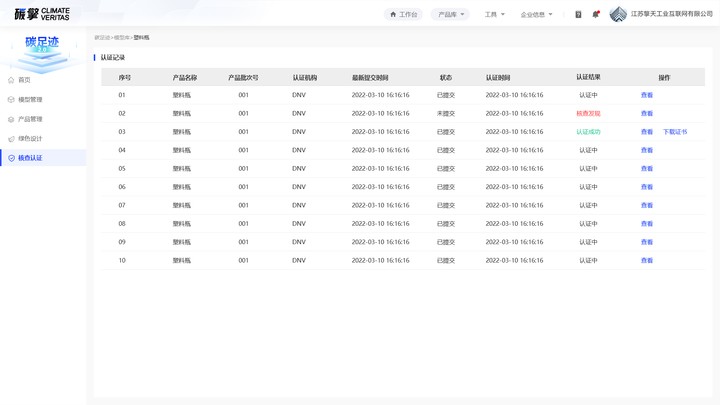Click the 绿色设计 leaf icon in sidebar

pos(11,139)
